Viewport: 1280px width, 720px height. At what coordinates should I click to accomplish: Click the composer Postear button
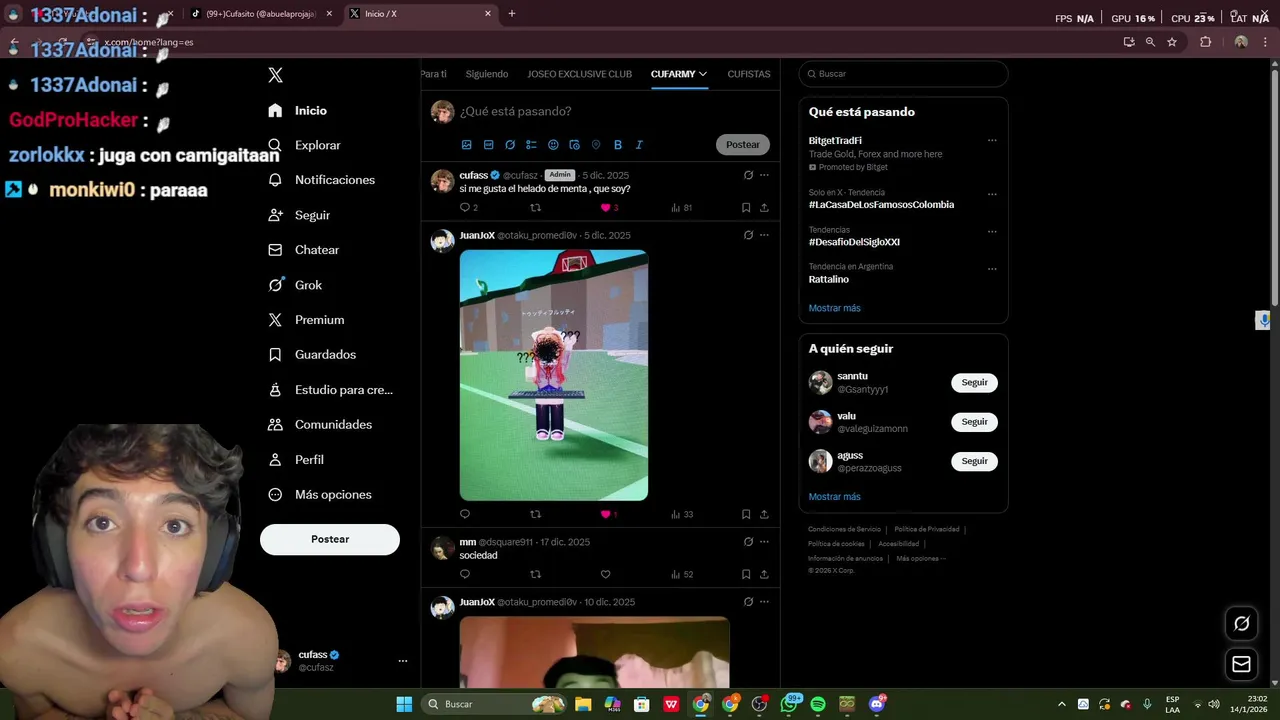click(743, 145)
